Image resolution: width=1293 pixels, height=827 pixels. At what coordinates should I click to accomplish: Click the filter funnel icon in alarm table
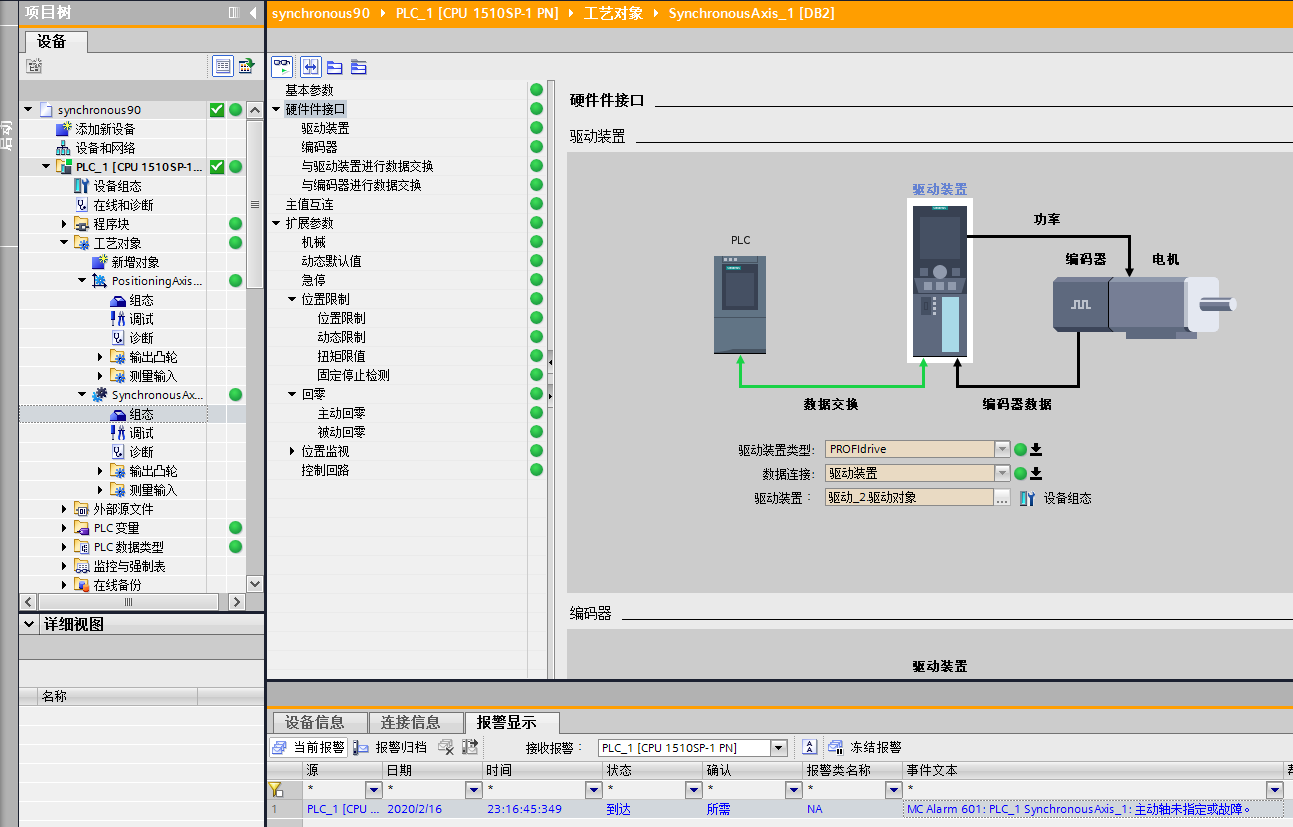click(275, 790)
